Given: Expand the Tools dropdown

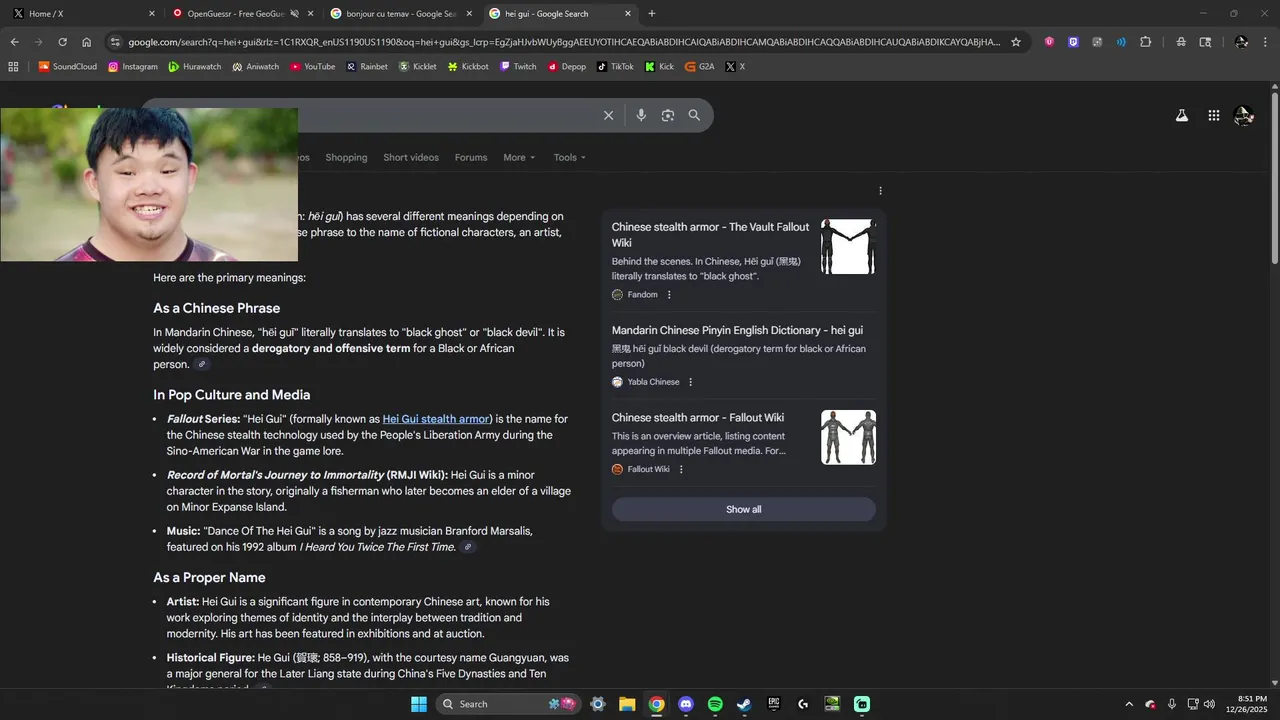Looking at the screenshot, I should (x=570, y=157).
